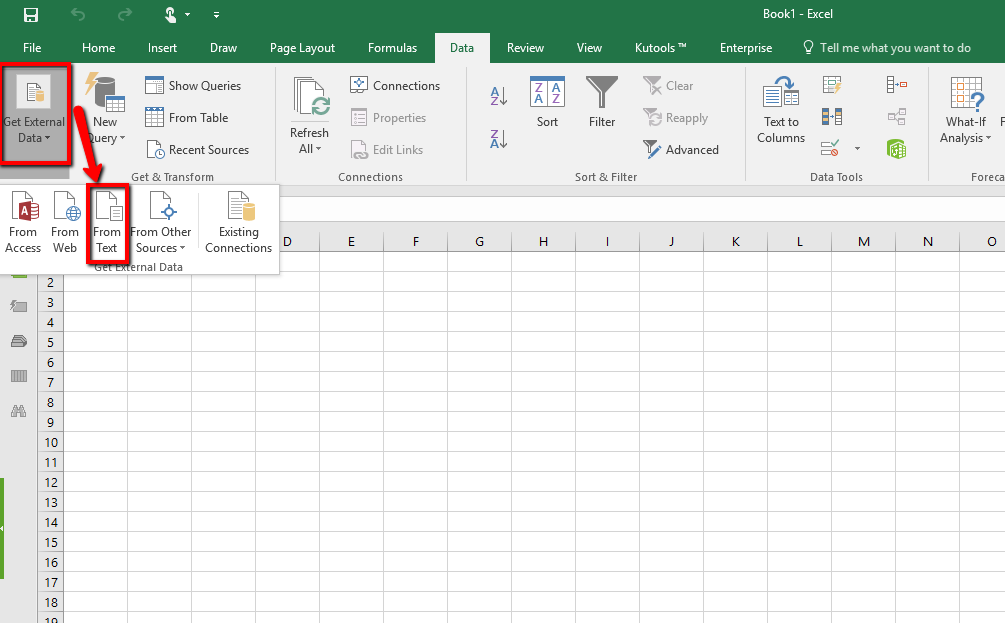1005x623 pixels.
Task: Switch to the Formulas tab
Action: pos(392,48)
